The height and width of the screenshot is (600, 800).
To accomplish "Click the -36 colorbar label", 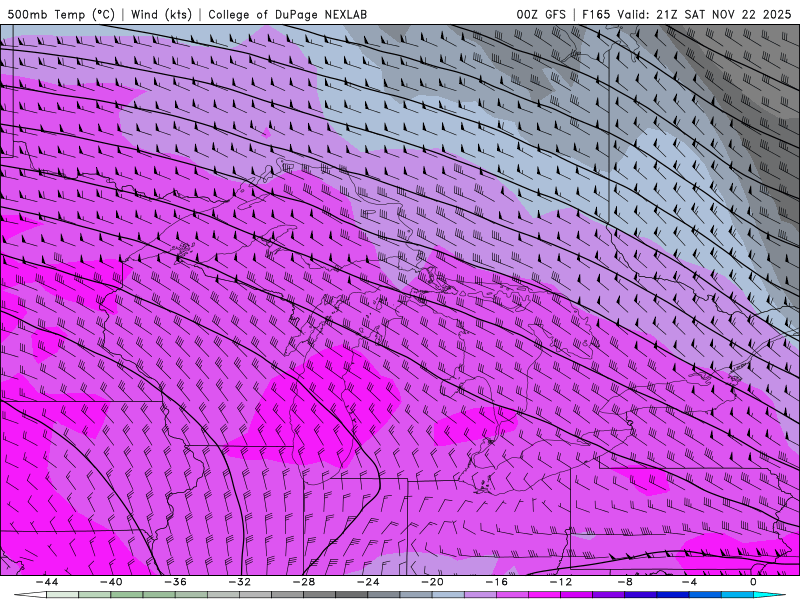I will click(x=175, y=582).
